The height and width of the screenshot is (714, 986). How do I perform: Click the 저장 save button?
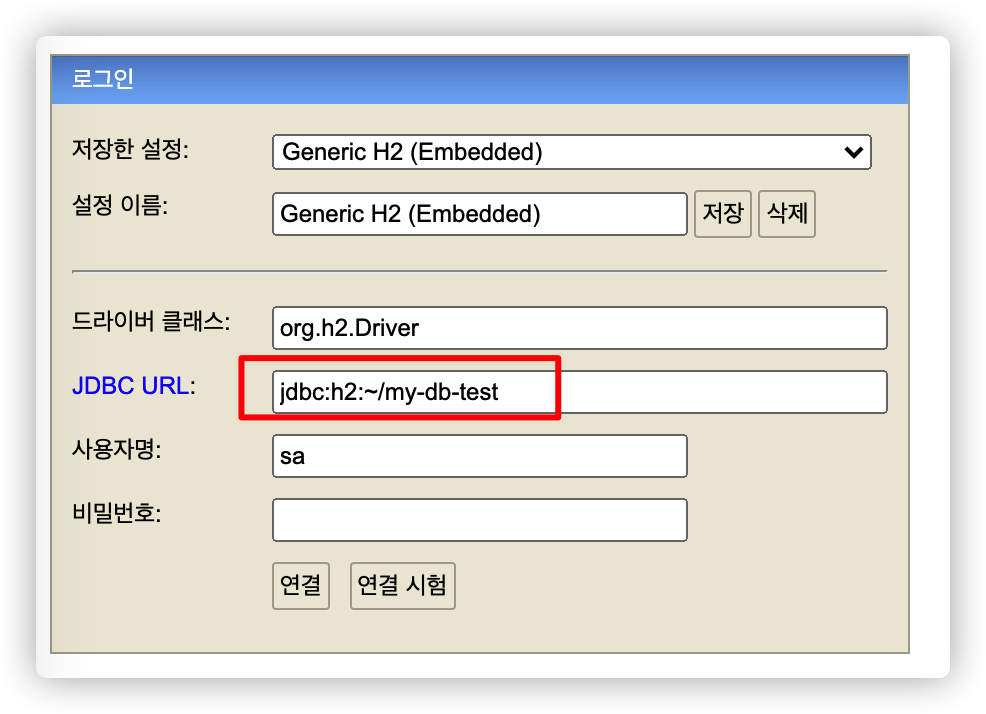pos(723,214)
